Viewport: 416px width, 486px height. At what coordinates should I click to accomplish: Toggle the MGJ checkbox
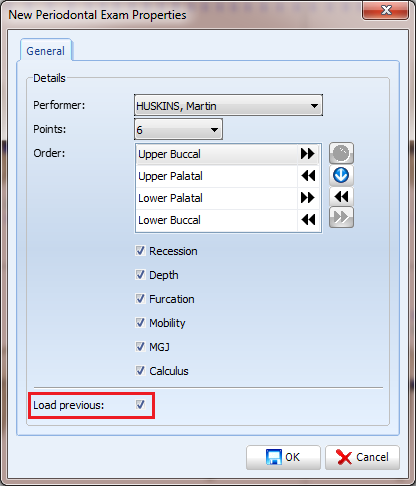point(140,347)
